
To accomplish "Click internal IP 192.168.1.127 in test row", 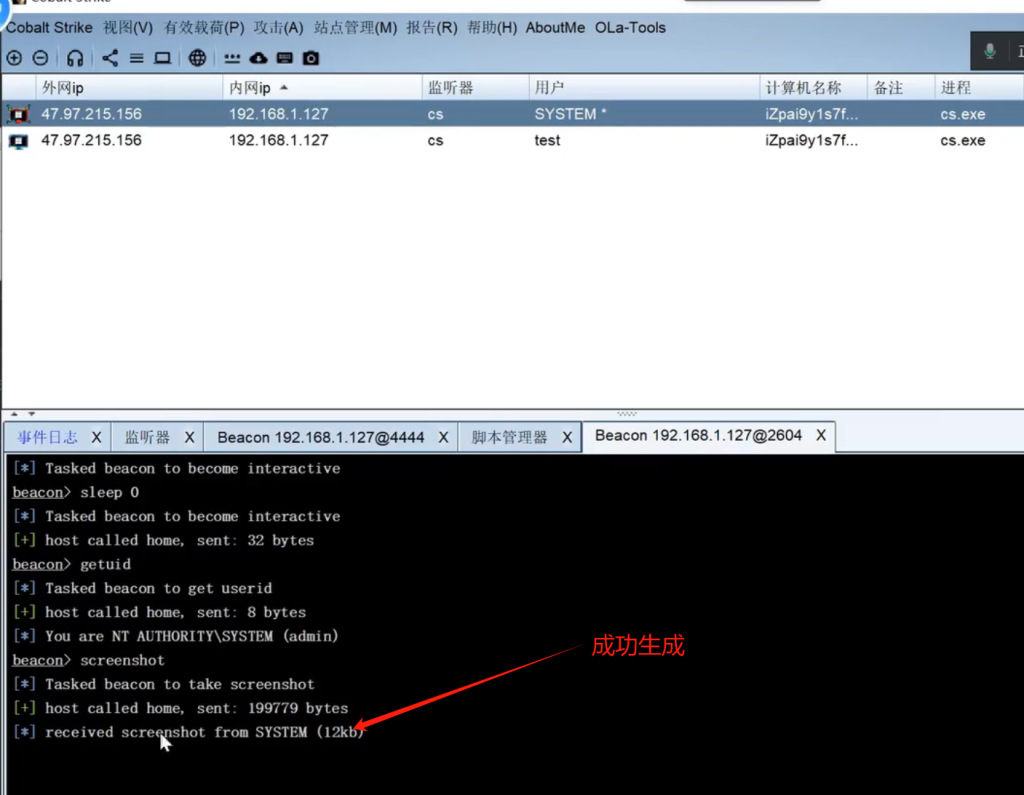I will pos(279,140).
